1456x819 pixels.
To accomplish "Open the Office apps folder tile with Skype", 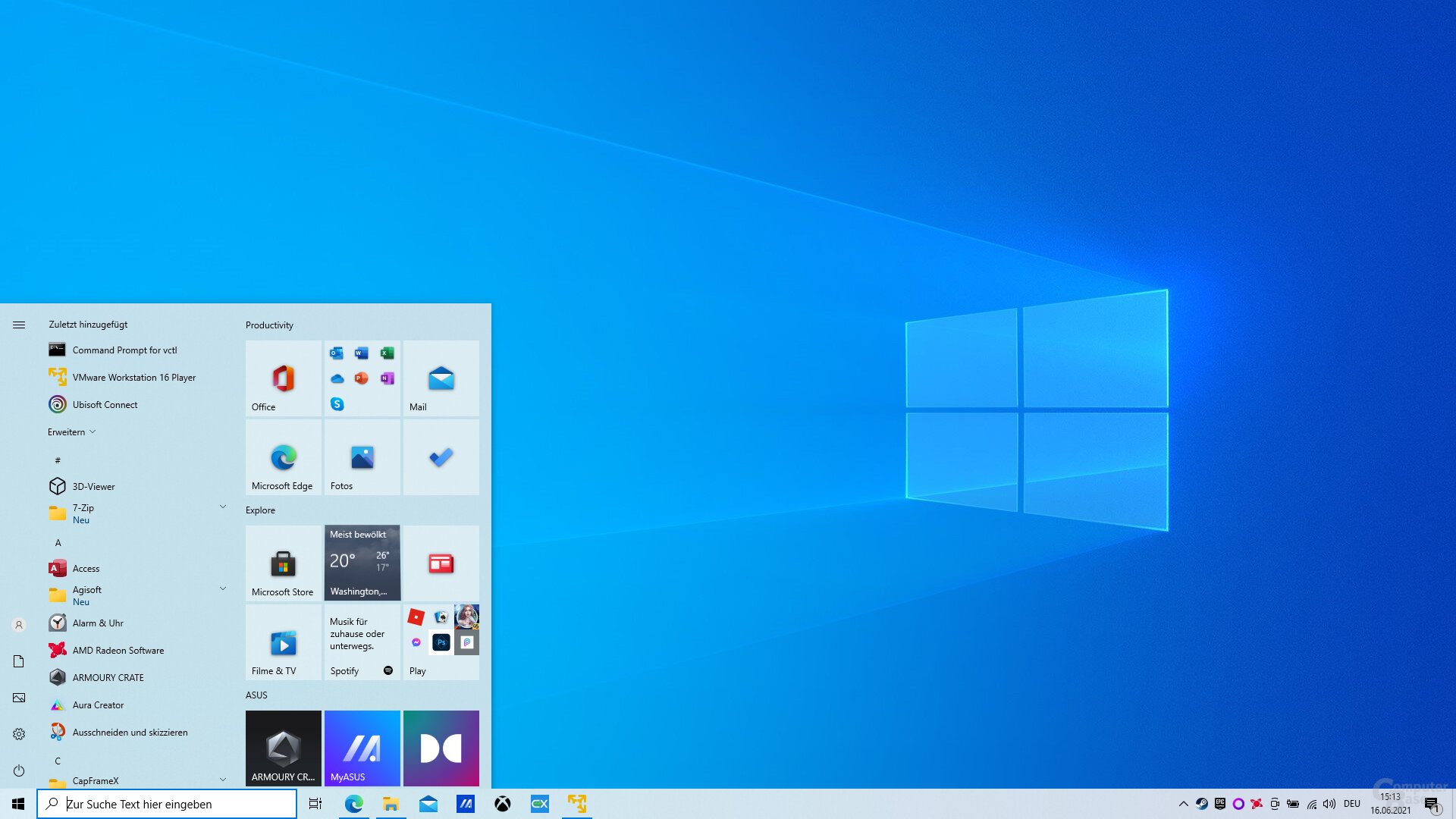I will point(362,378).
